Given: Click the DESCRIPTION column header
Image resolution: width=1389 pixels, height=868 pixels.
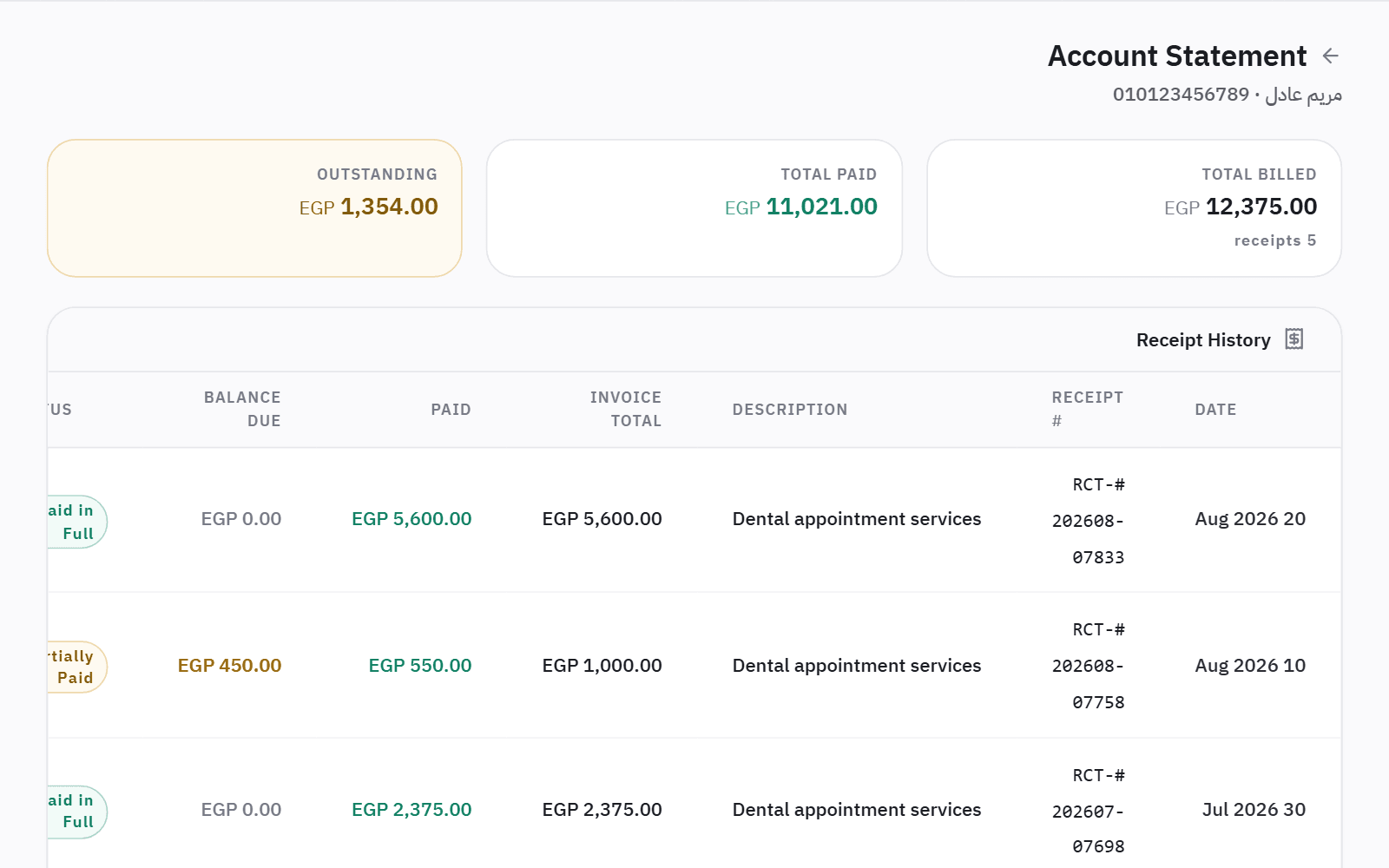Looking at the screenshot, I should pyautogui.click(x=790, y=410).
